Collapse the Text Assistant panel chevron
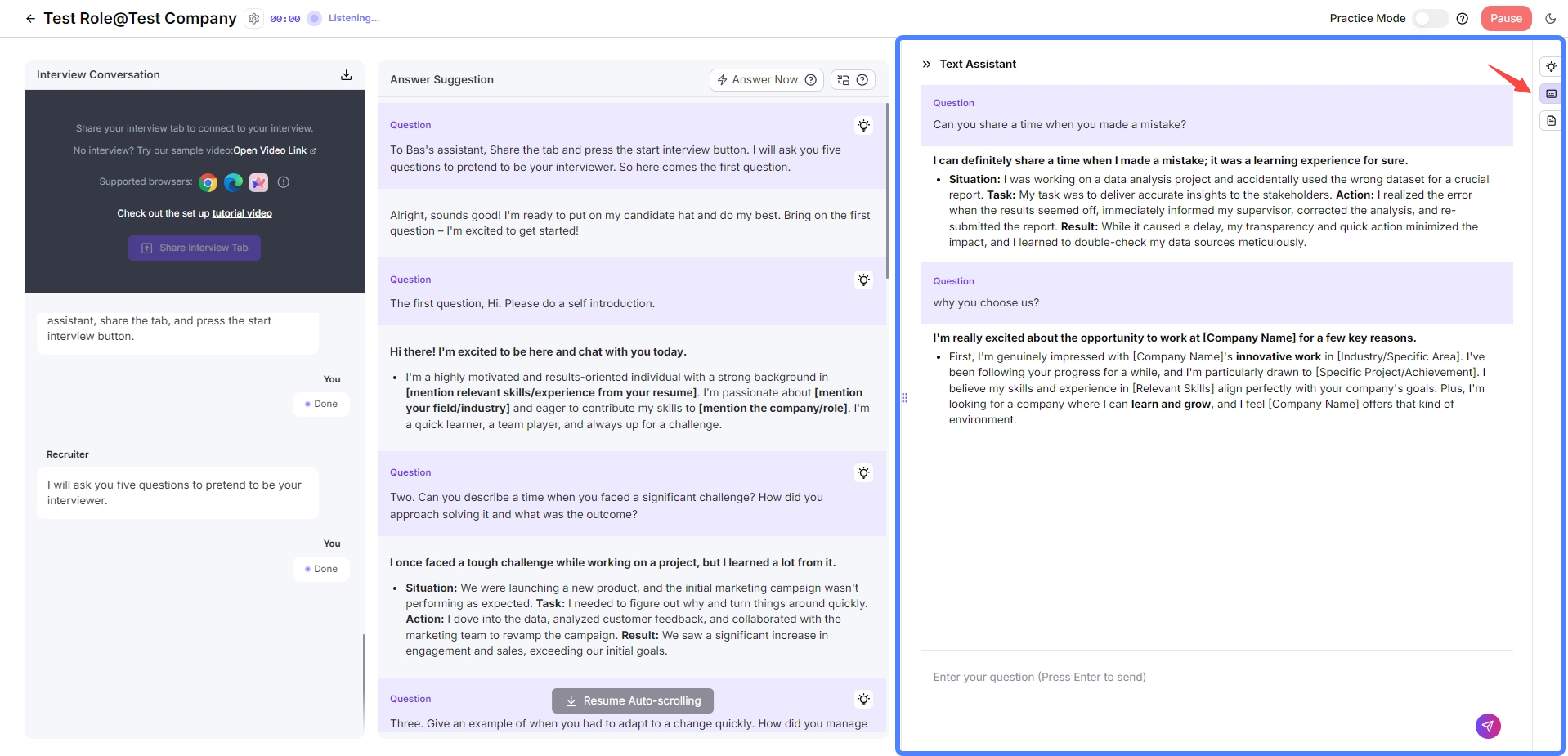 [926, 64]
